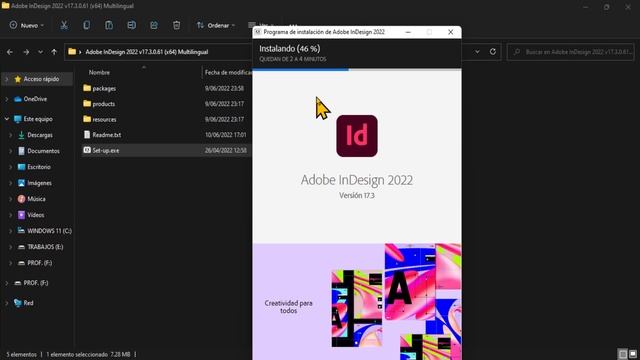Switch to large icons view in status bar
640x360 pixels.
point(633,354)
